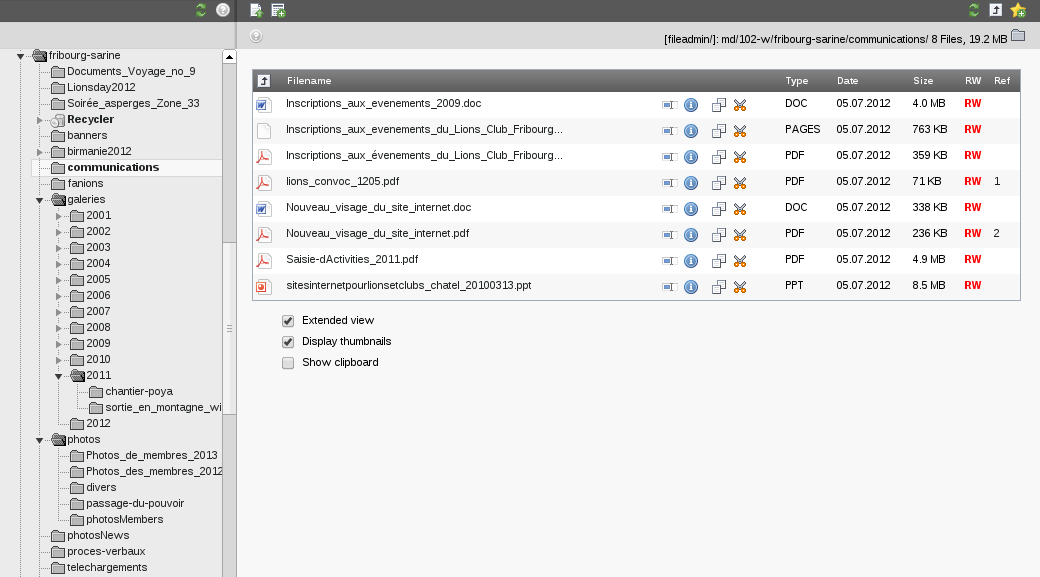Open the proces-verbaux folder
This screenshot has height=577, width=1040.
click(x=106, y=551)
